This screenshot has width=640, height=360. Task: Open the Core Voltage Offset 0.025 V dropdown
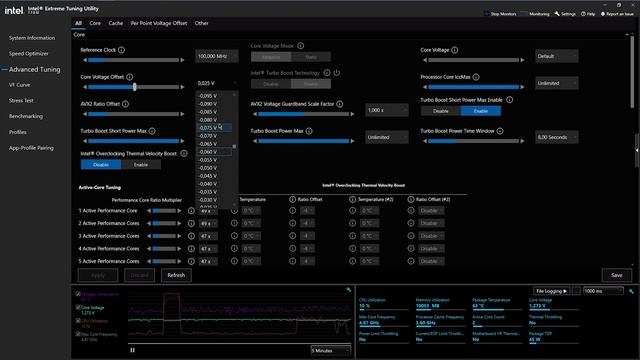click(217, 83)
